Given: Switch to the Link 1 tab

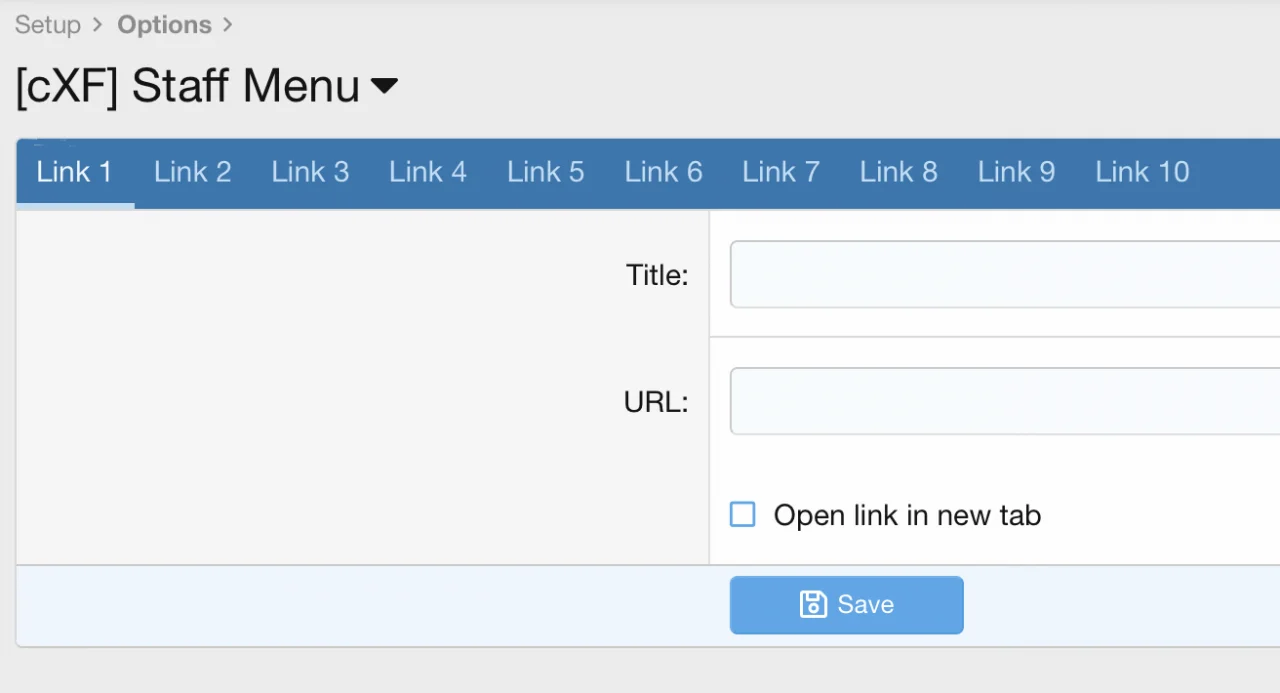Looking at the screenshot, I should [x=75, y=172].
